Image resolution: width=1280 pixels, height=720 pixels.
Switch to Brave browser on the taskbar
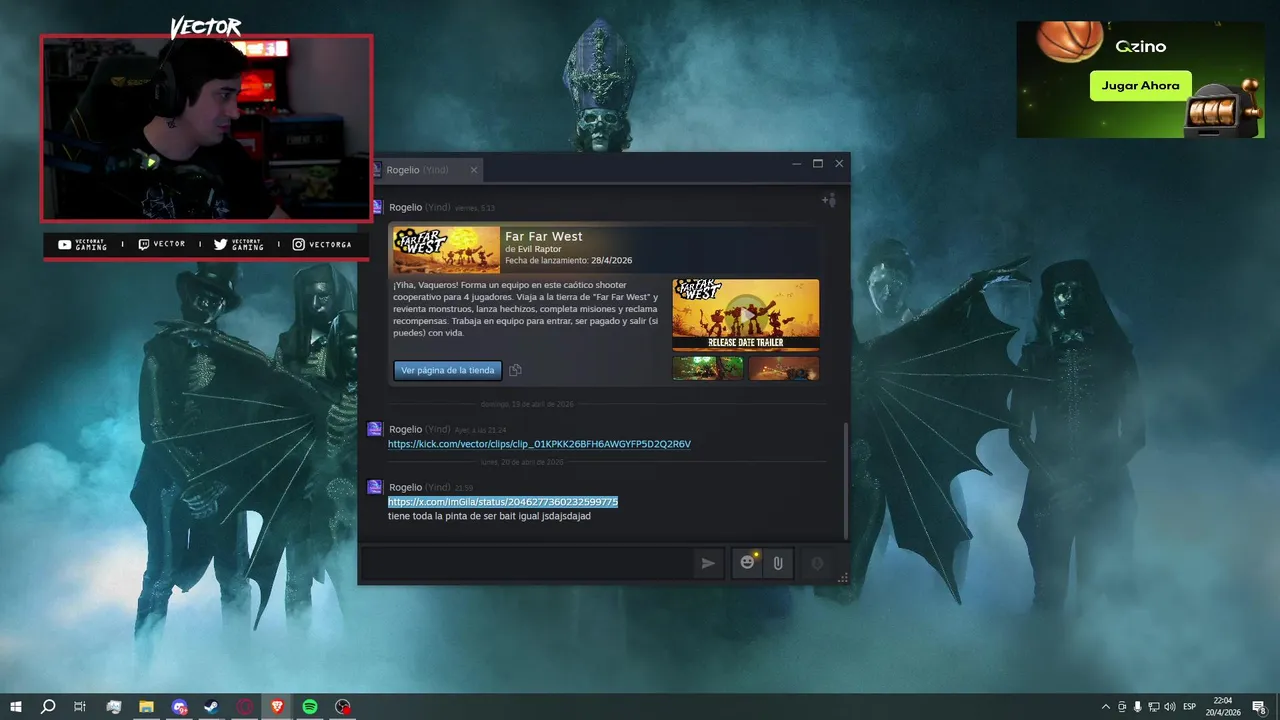point(277,707)
